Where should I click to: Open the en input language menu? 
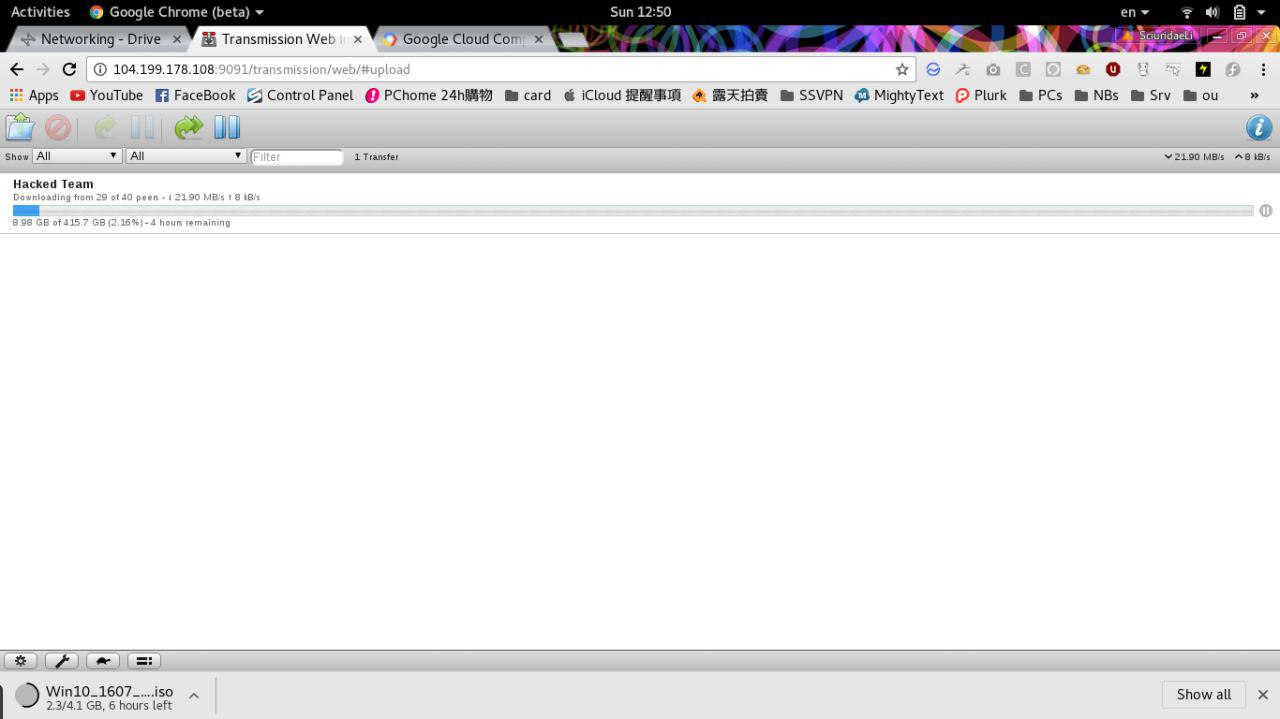(x=1134, y=12)
